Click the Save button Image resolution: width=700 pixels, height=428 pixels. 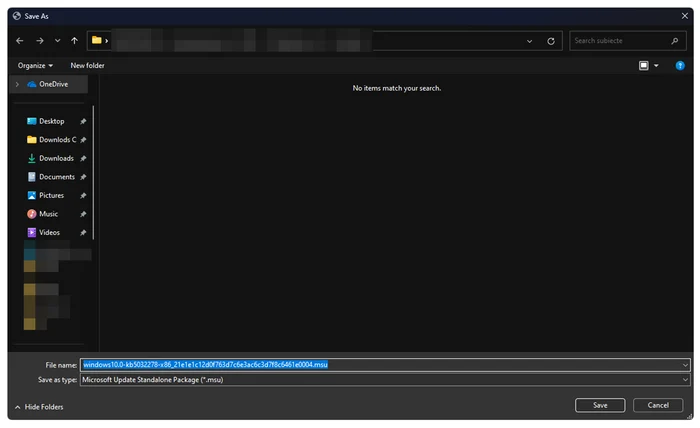click(x=600, y=405)
